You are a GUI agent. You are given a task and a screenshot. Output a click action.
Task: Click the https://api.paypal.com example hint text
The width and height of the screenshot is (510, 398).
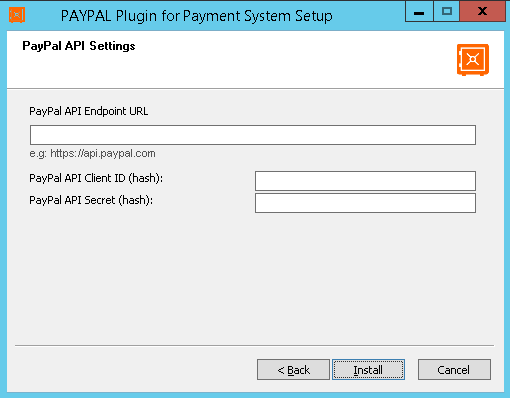pyautogui.click(x=103, y=153)
